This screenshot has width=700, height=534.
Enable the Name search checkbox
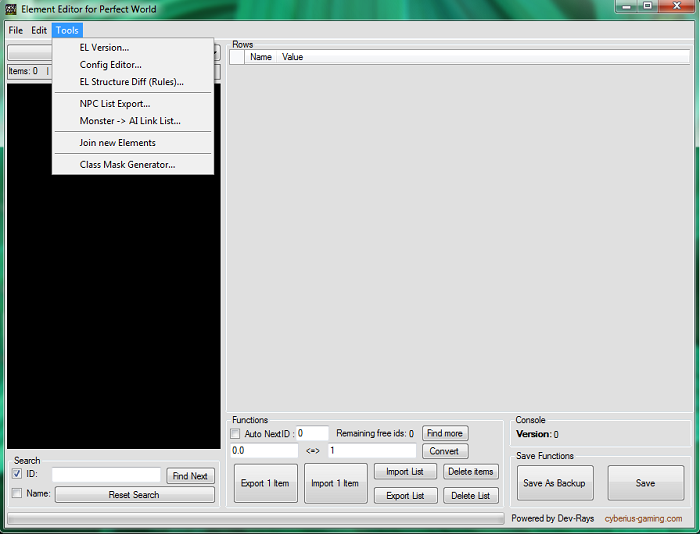[x=17, y=493]
